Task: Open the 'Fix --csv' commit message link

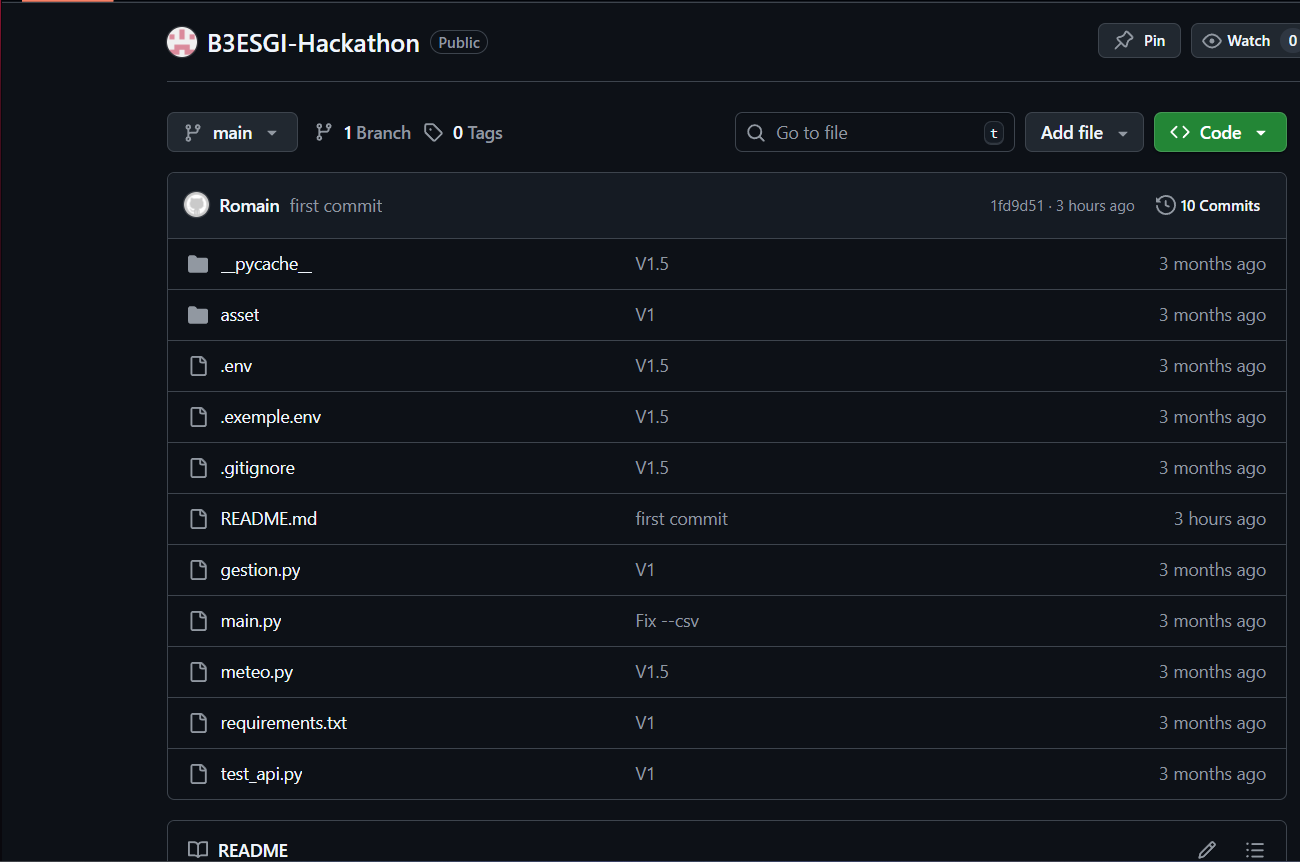Action: (x=667, y=621)
